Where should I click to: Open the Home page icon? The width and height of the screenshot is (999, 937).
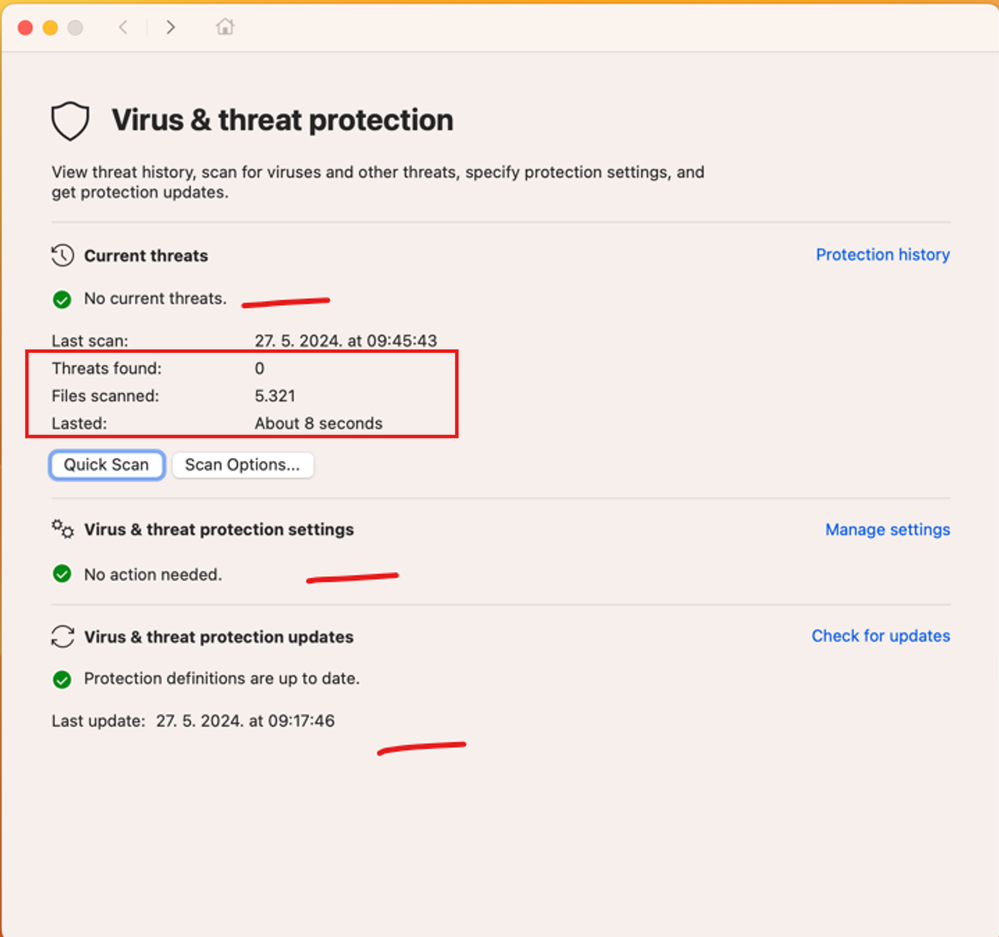click(x=225, y=28)
